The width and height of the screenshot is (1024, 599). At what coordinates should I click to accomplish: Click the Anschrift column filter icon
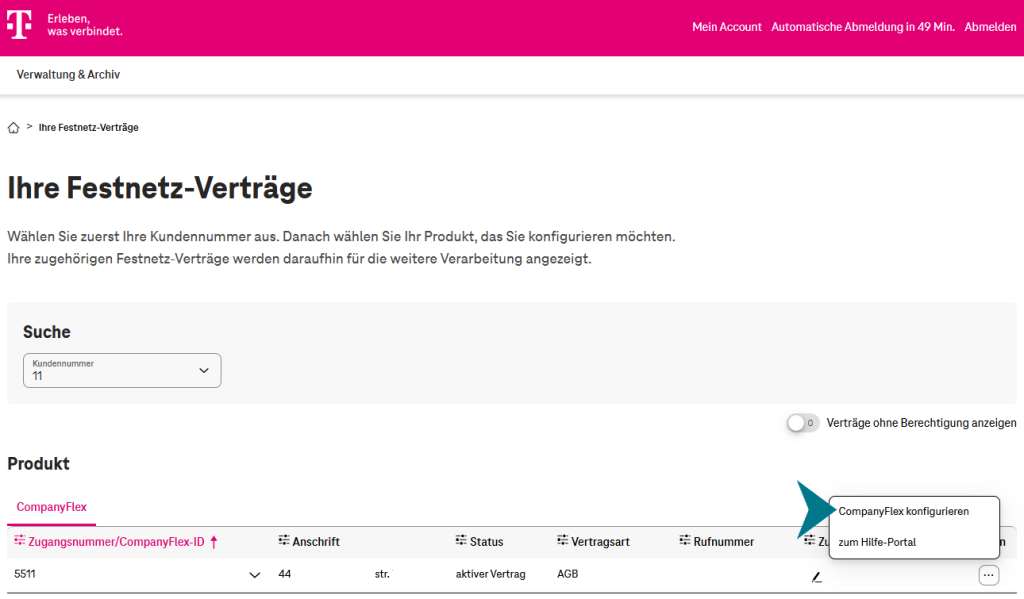[285, 541]
